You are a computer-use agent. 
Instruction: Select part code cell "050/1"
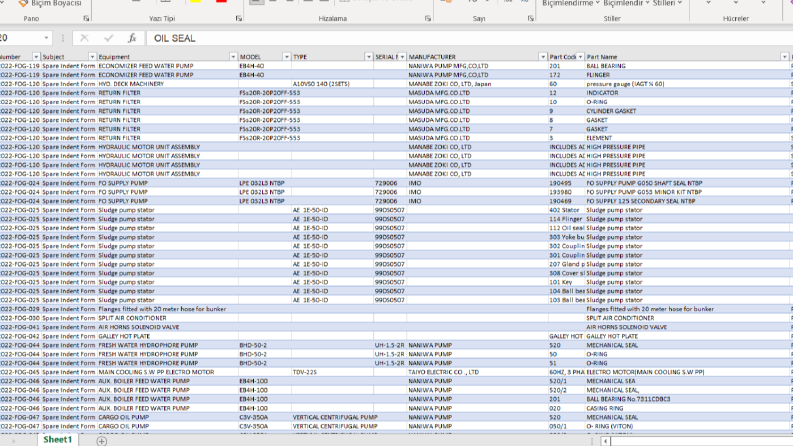click(x=566, y=426)
